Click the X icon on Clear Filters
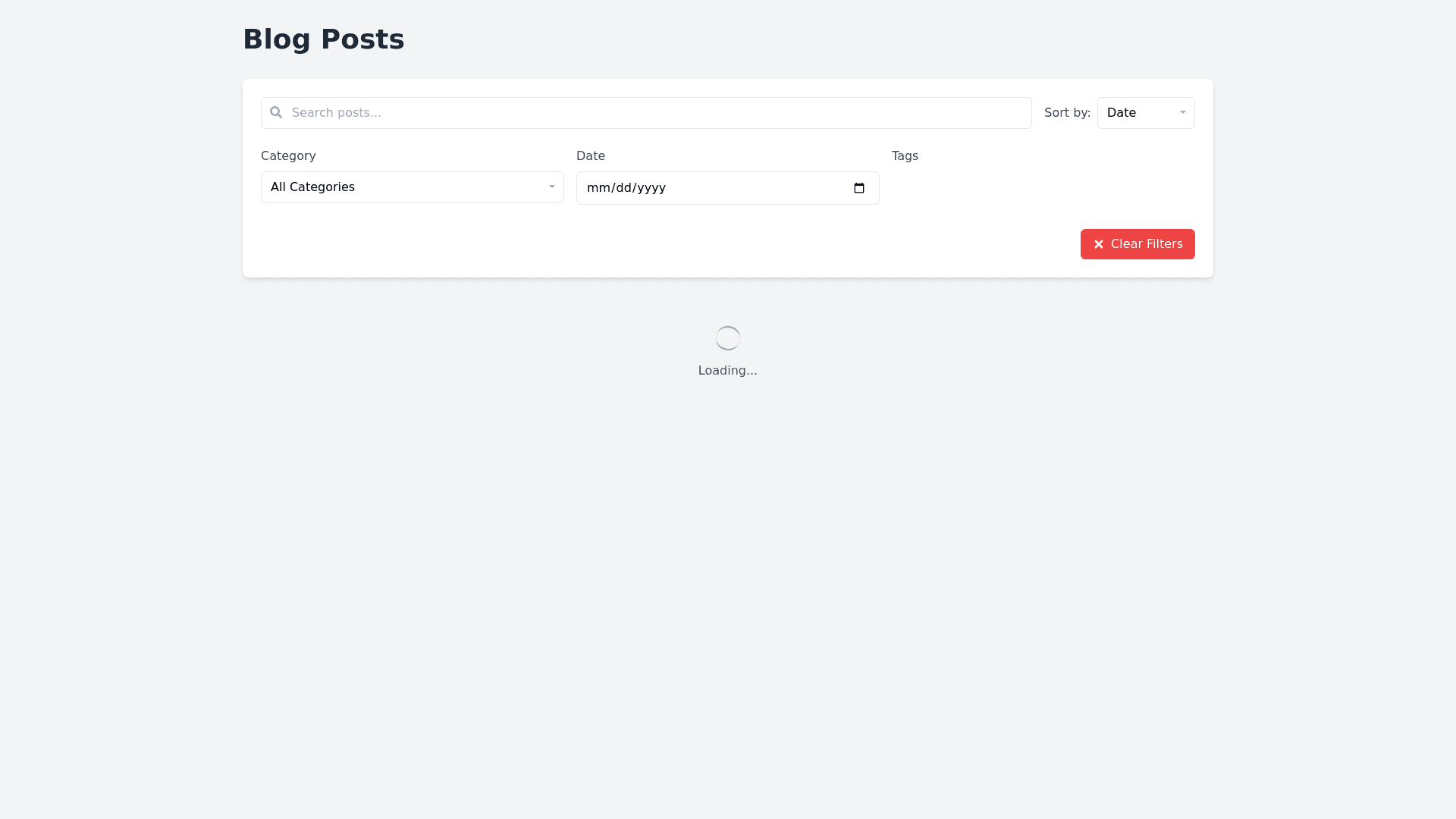1456x819 pixels. coord(1098,244)
